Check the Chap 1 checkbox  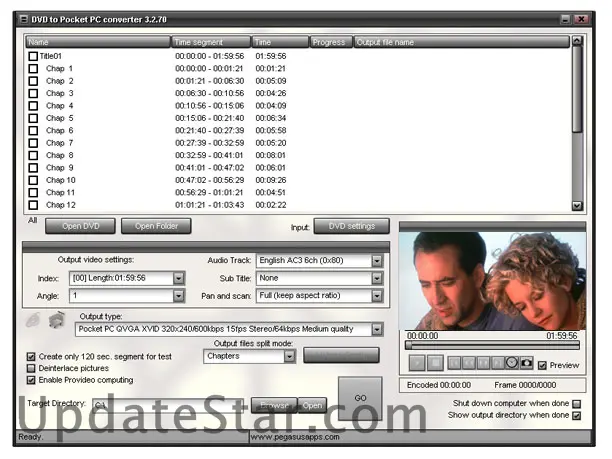(x=33, y=69)
